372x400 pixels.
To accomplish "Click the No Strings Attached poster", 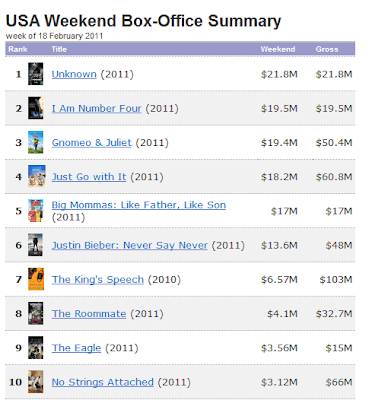I will 36,382.
